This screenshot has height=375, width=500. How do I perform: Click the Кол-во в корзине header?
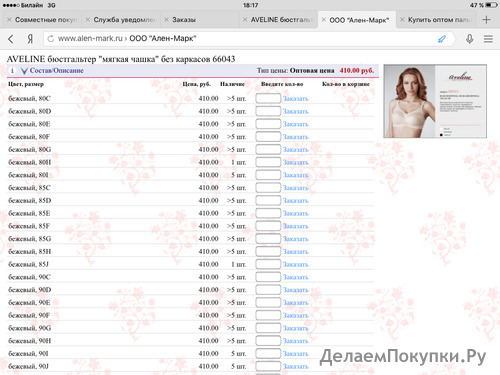[346, 84]
